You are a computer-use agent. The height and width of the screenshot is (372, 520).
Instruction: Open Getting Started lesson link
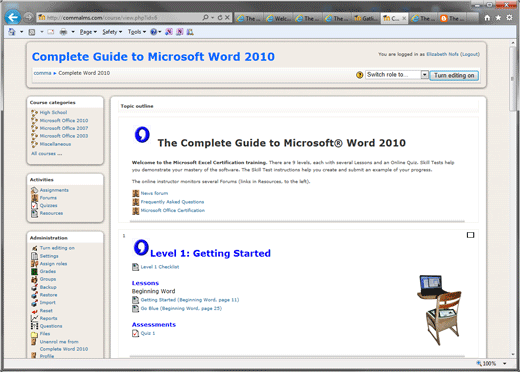[190, 300]
